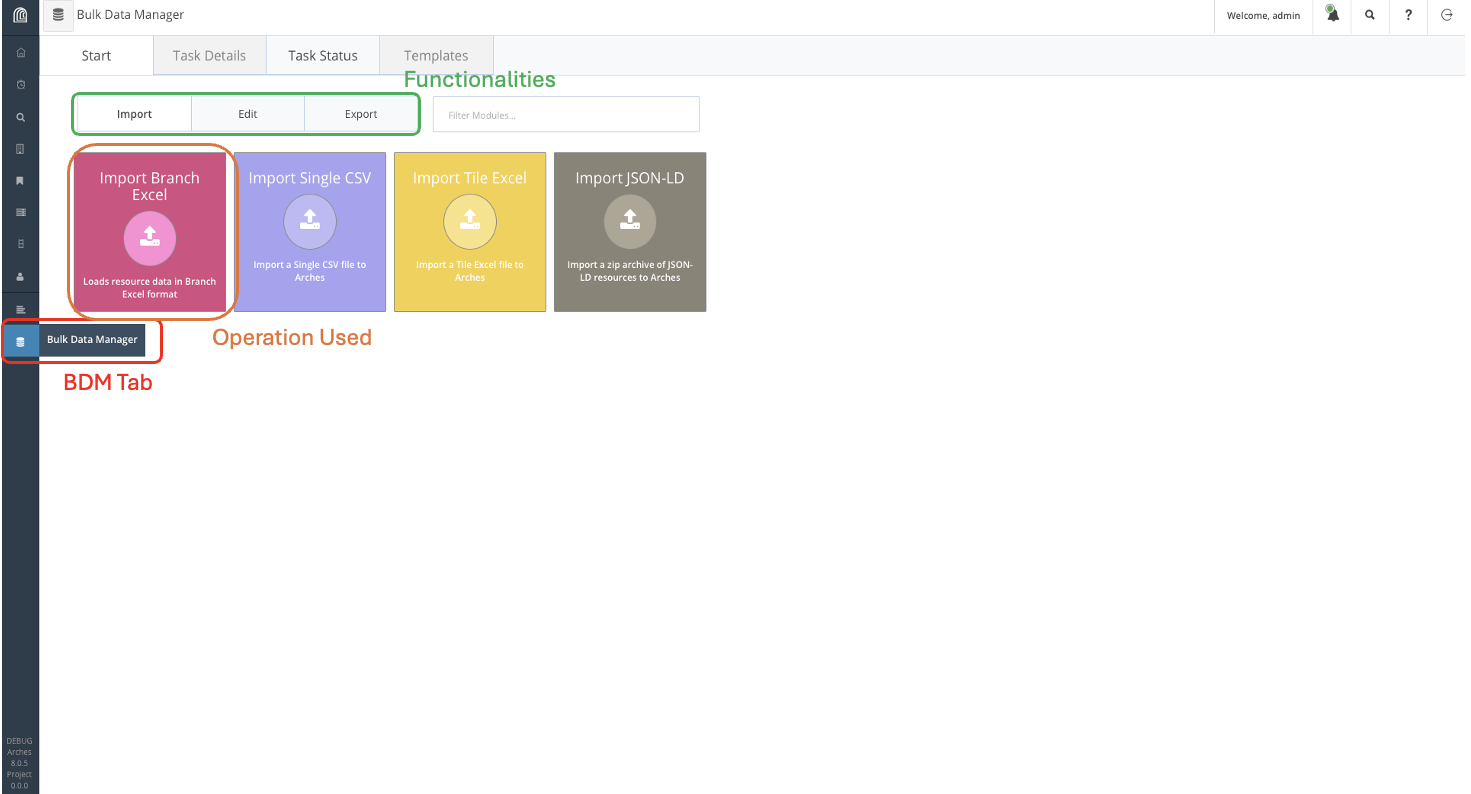Viewport: 1471px width, 794px height.
Task: Click the Arches logo in the sidebar
Action: pos(20,16)
